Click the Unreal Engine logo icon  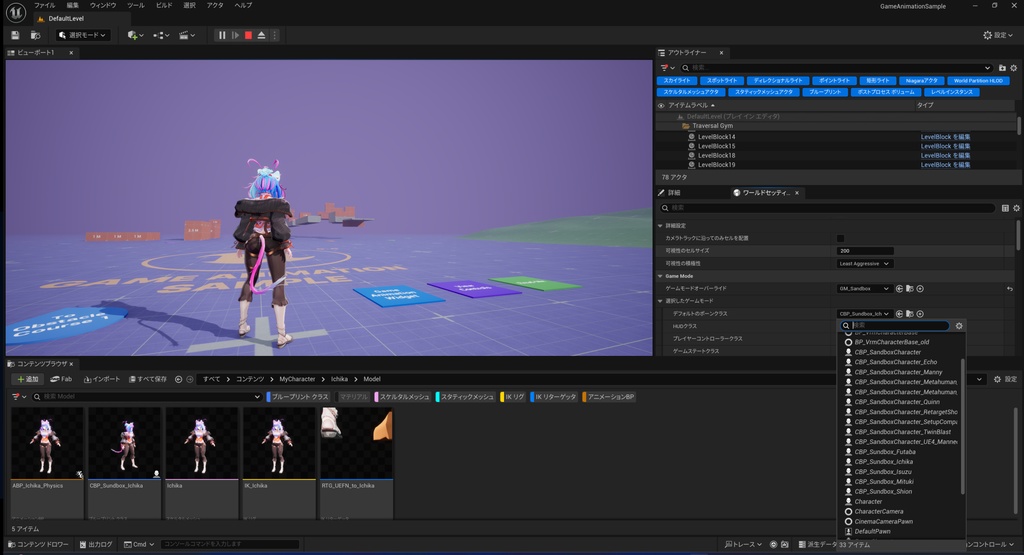(16, 12)
